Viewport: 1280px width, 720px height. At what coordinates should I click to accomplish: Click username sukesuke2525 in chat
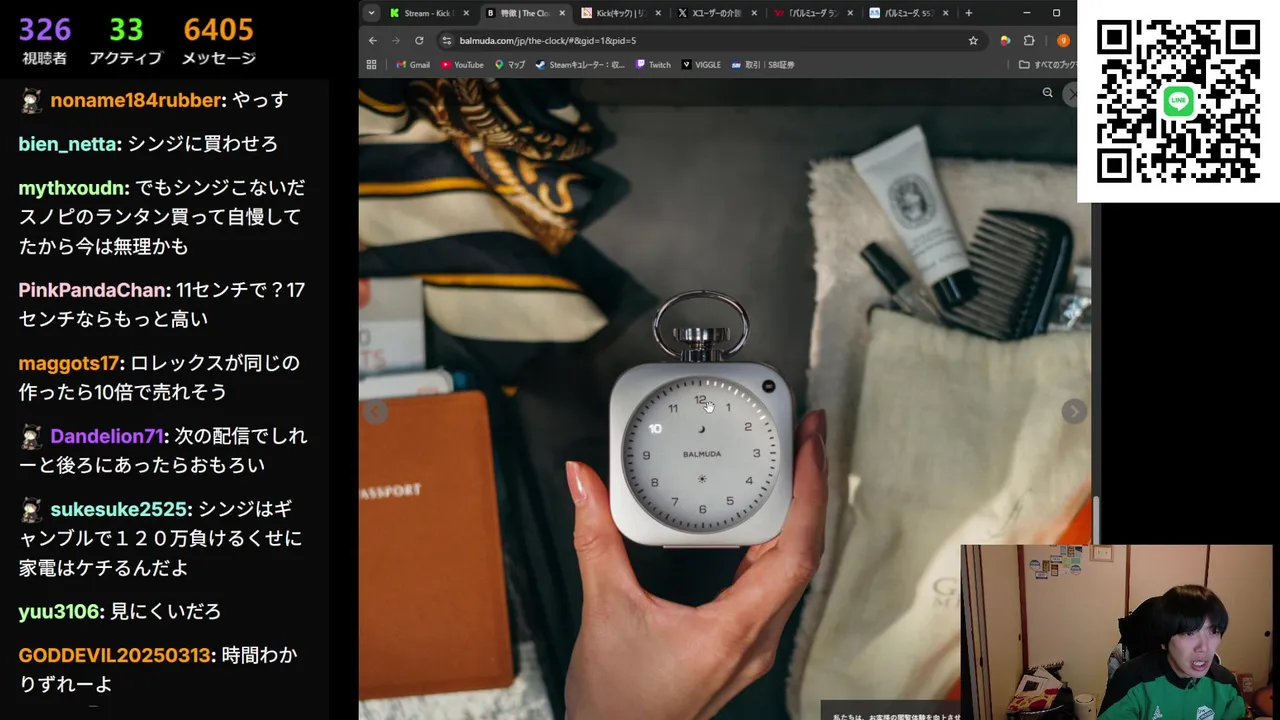[120, 509]
